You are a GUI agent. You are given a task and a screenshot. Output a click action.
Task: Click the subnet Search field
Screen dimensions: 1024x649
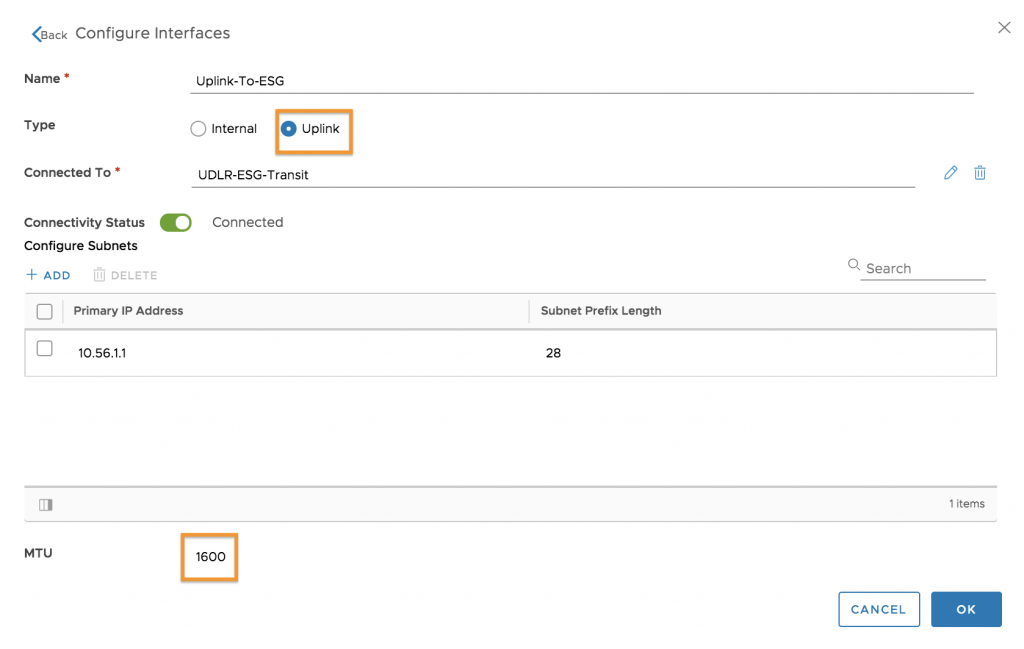[x=922, y=268]
